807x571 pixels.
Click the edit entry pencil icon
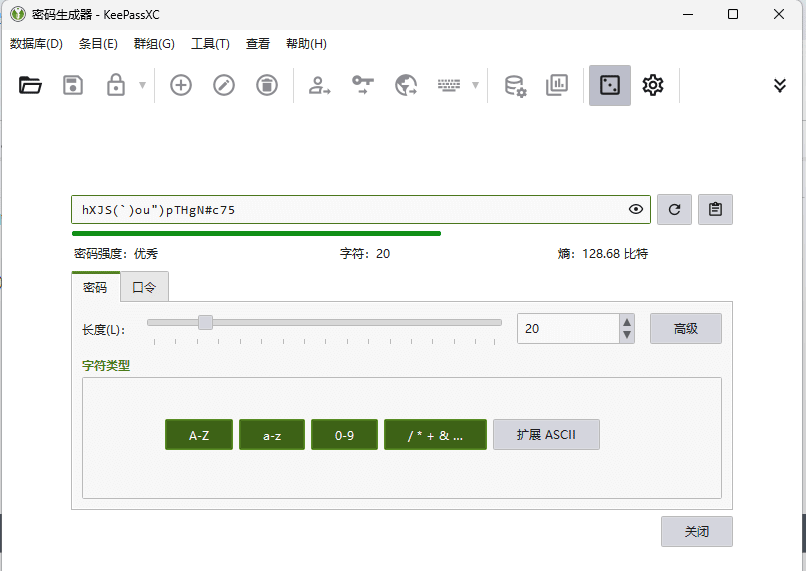[224, 85]
